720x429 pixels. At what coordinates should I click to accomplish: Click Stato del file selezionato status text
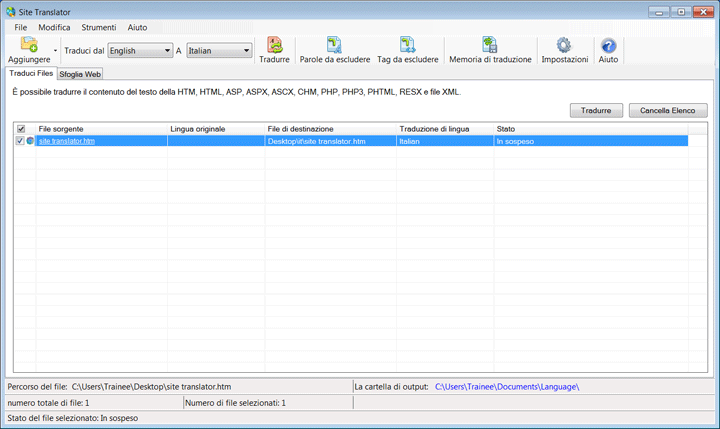(73, 418)
